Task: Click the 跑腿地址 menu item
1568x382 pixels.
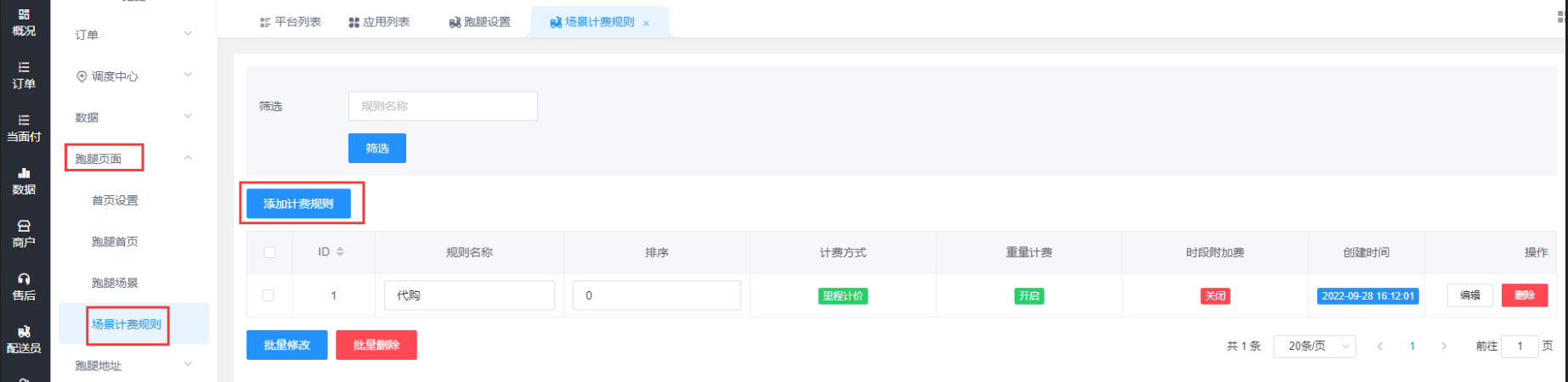Action: coord(99,366)
